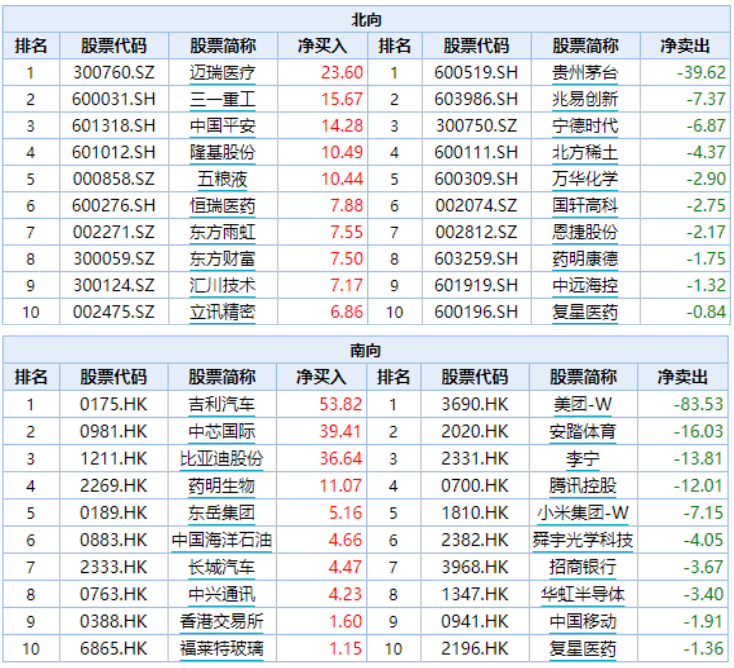
Task: Open the 迈瑞医疗 stock link
Action: pos(222,73)
